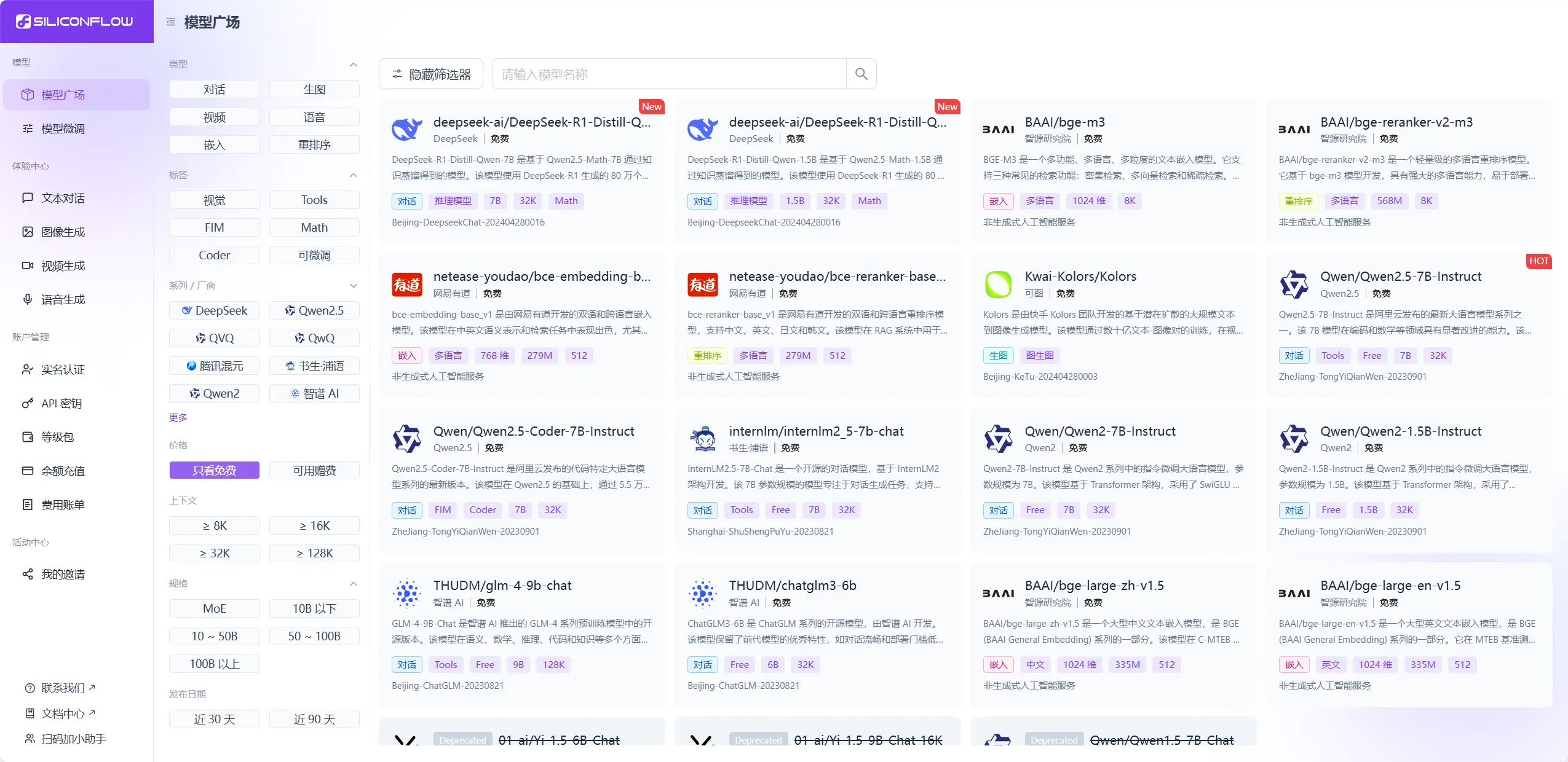Viewport: 1568px width, 762px height.
Task: Click the THUDM glm-4-9b-chat logo icon
Action: (x=406, y=594)
